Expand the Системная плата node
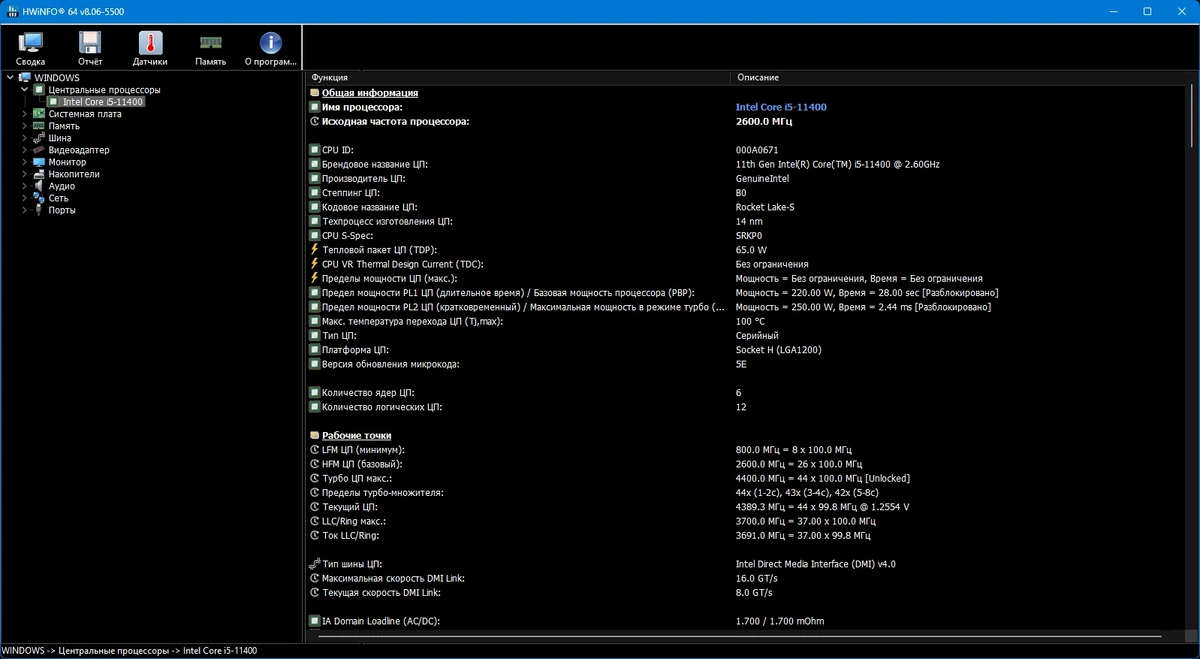1200x659 pixels. [25, 114]
